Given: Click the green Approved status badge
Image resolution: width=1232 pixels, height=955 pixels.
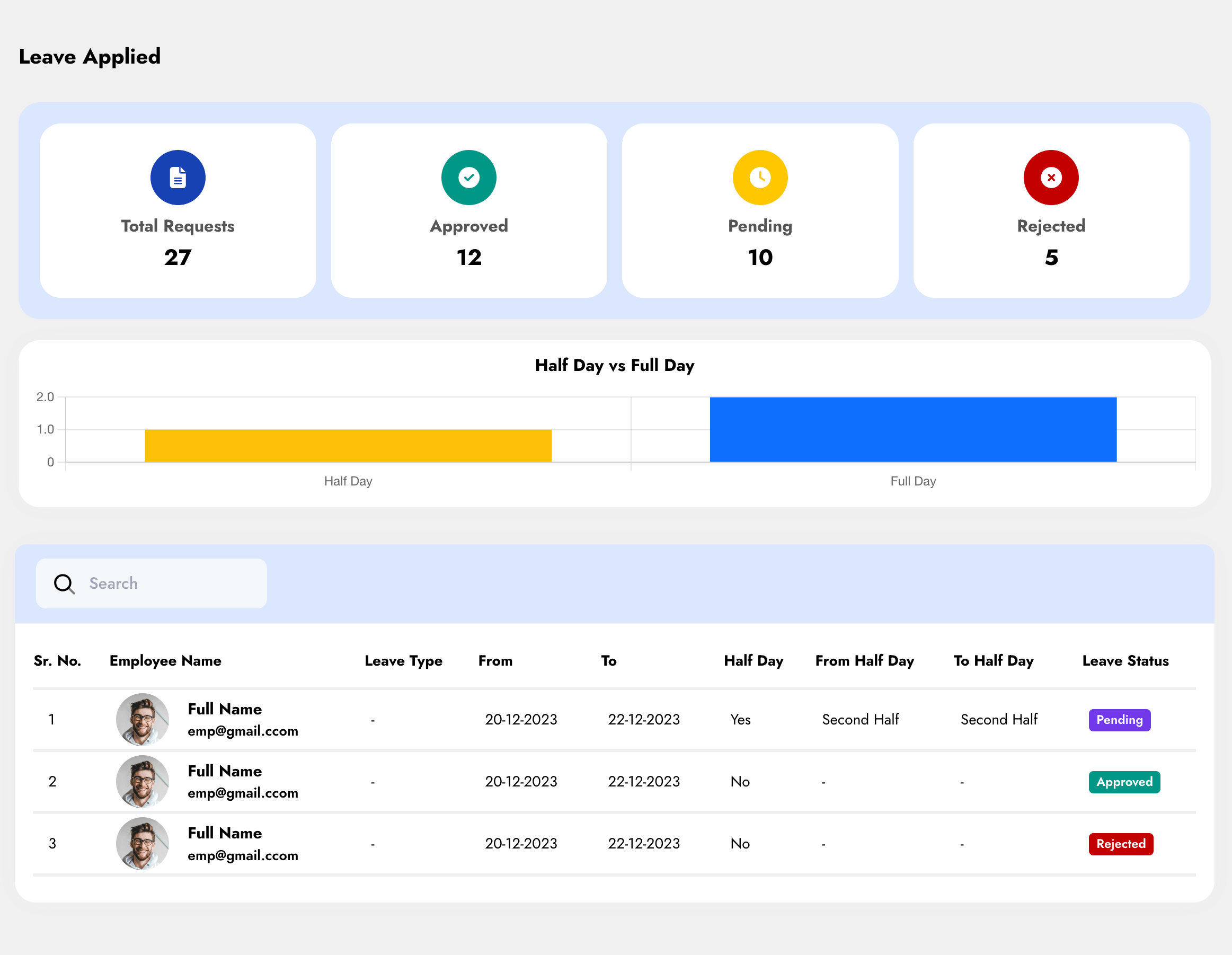Looking at the screenshot, I should 1124,782.
